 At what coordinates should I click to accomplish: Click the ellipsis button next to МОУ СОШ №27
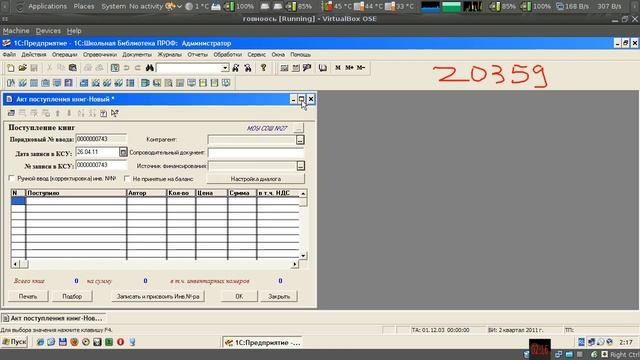coord(299,128)
